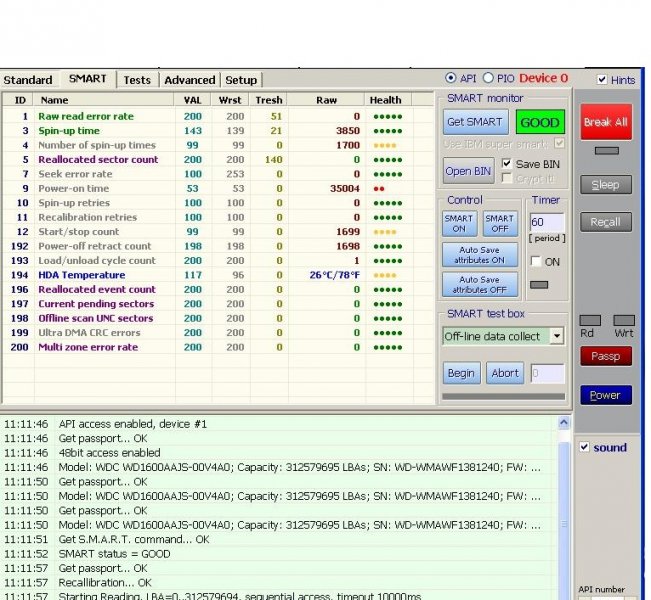Turn SMART OFF in Control panel
651x600 pixels.
(x=499, y=223)
